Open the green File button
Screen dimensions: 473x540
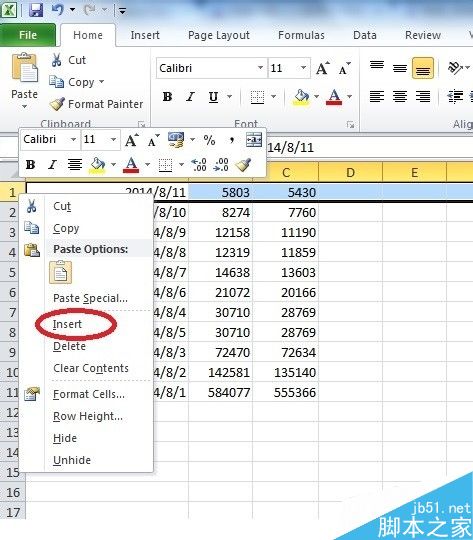coord(28,35)
